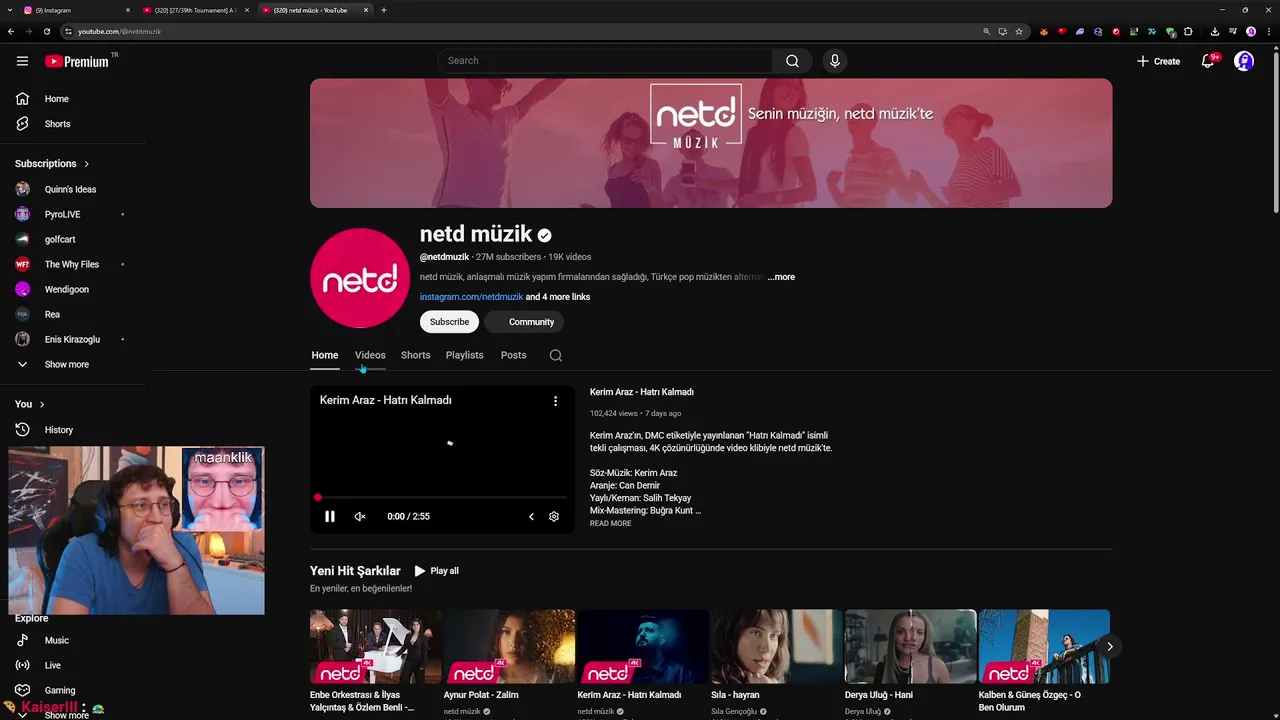Switch to the Videos tab

coord(370,355)
